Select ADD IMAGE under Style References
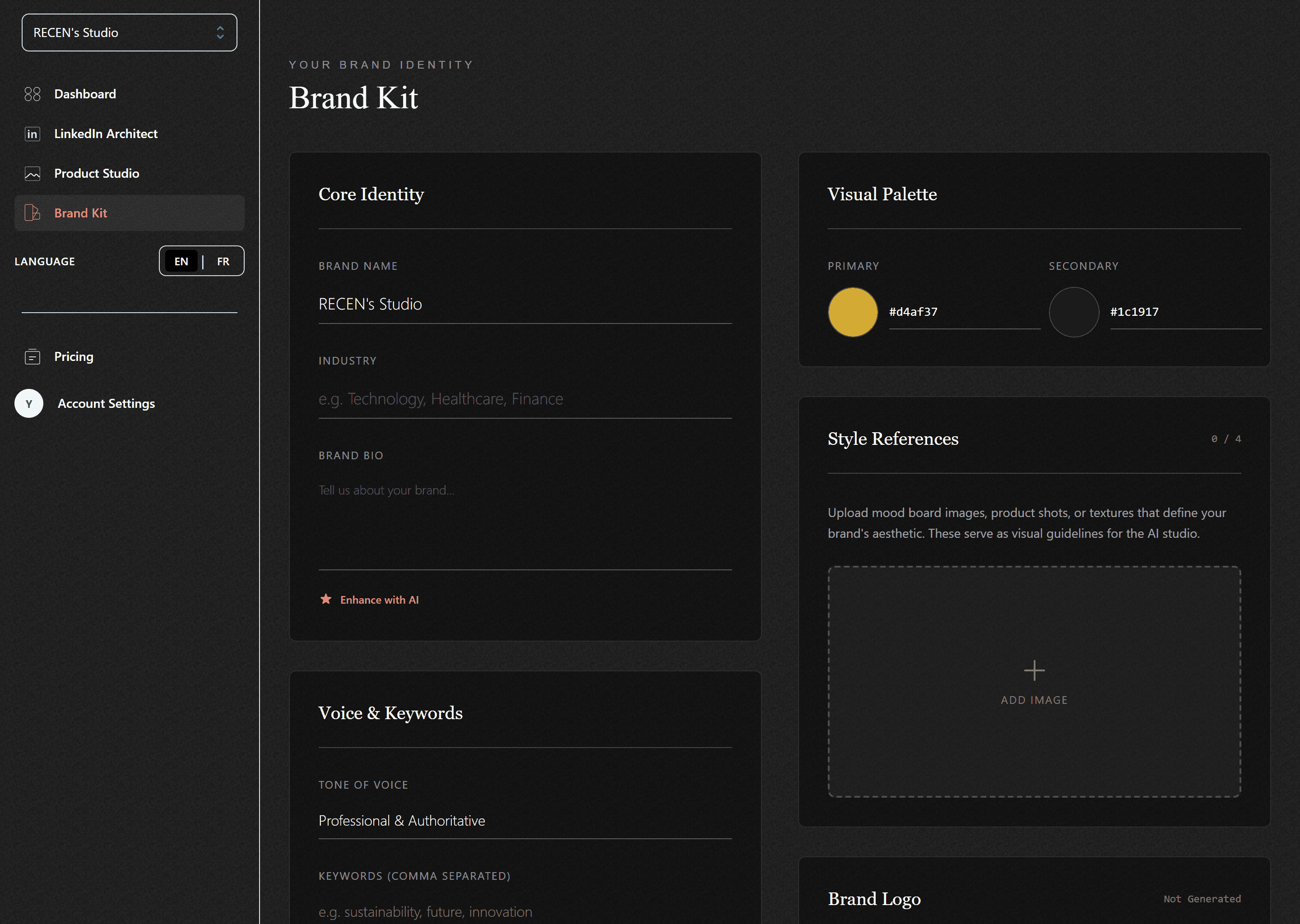Image resolution: width=1300 pixels, height=924 pixels. click(1034, 700)
